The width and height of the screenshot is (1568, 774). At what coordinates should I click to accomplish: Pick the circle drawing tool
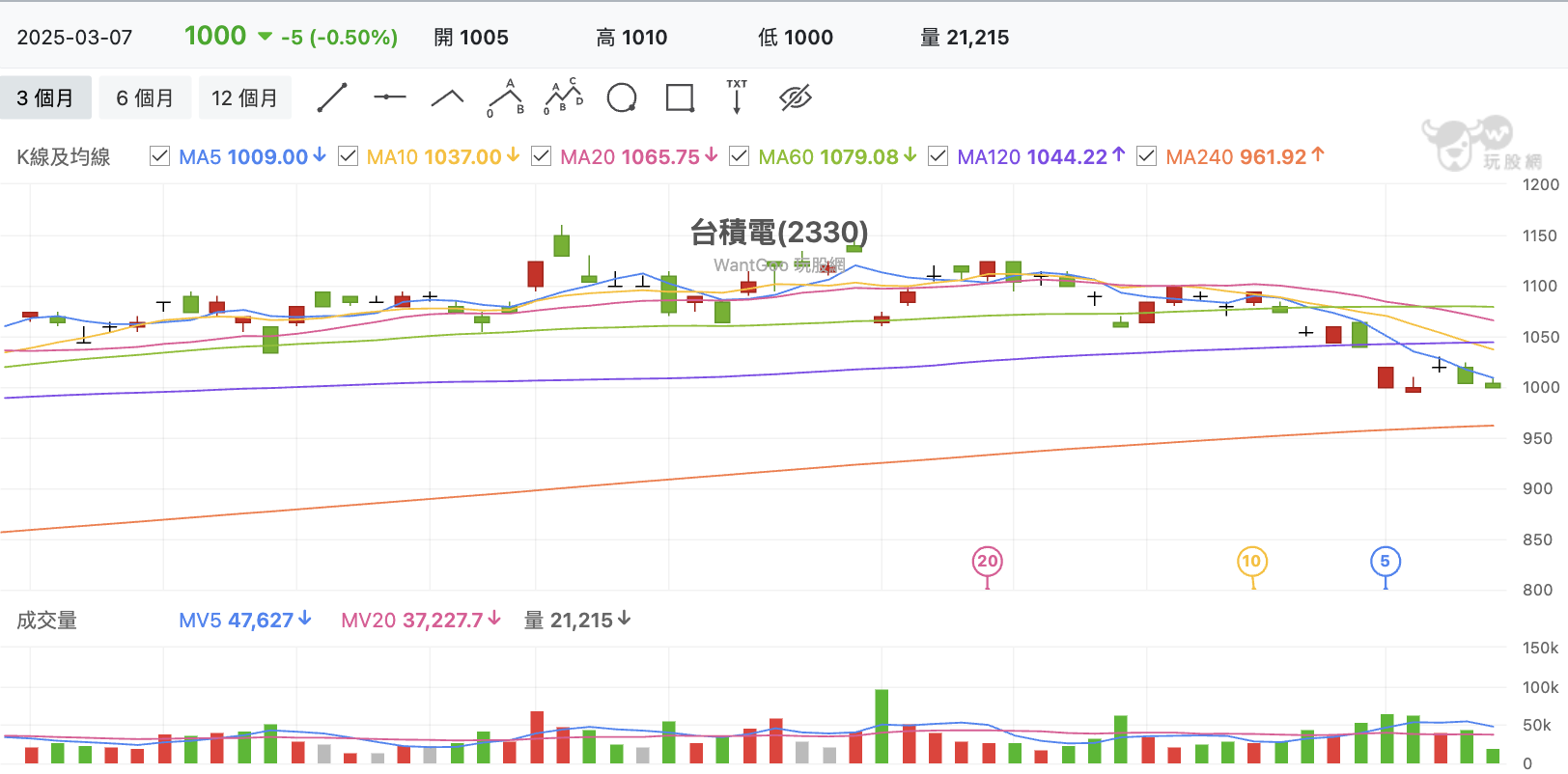click(x=622, y=97)
